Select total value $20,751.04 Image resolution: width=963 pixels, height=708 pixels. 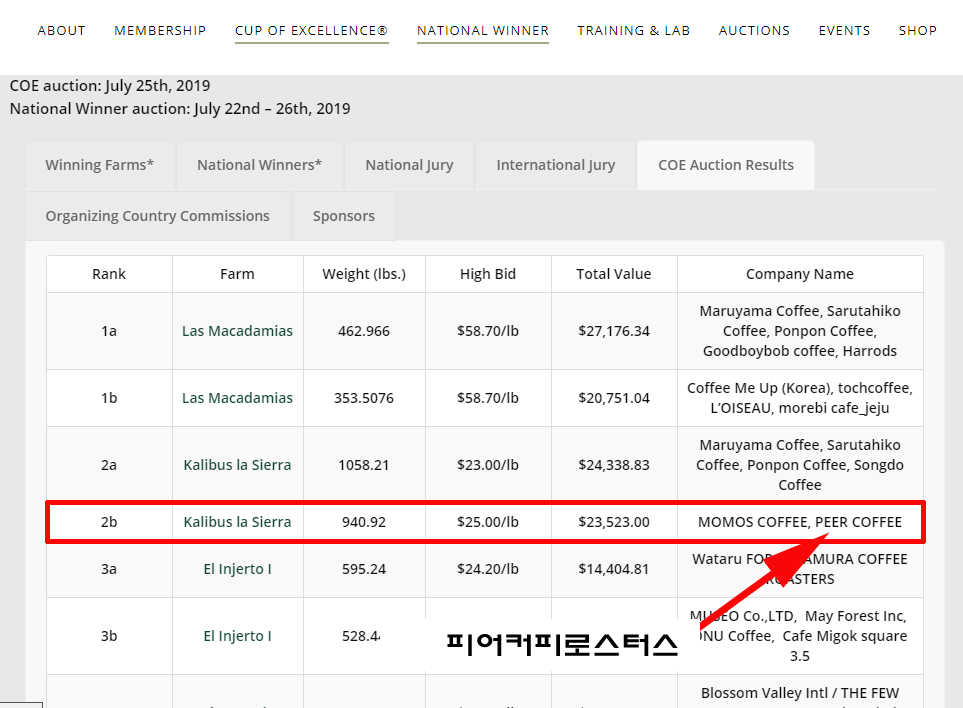coord(614,398)
